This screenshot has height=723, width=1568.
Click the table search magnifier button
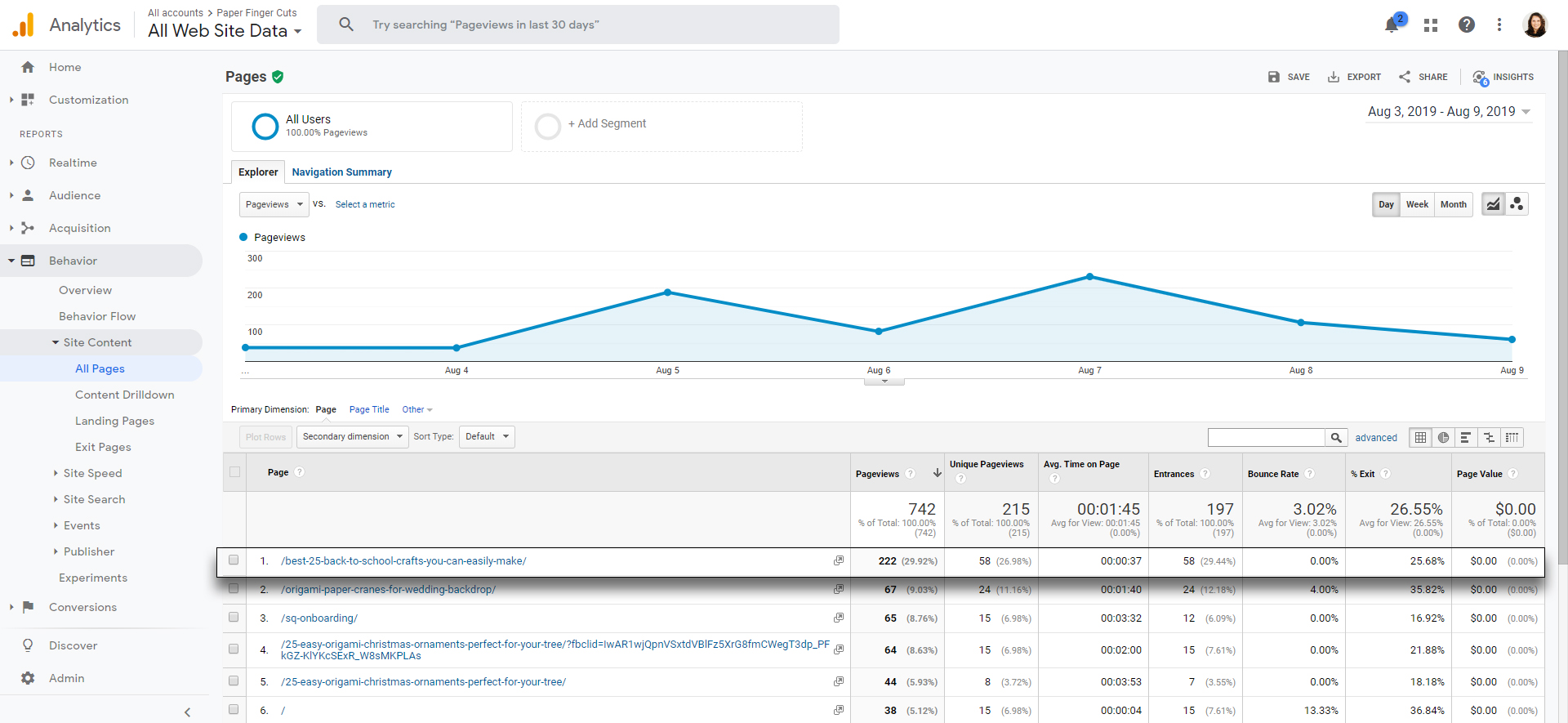point(1336,438)
